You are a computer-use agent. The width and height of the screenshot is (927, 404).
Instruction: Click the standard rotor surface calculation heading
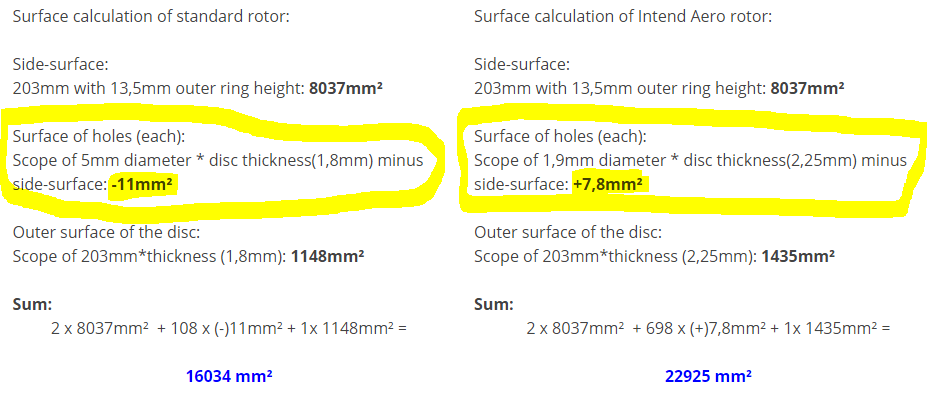point(151,17)
